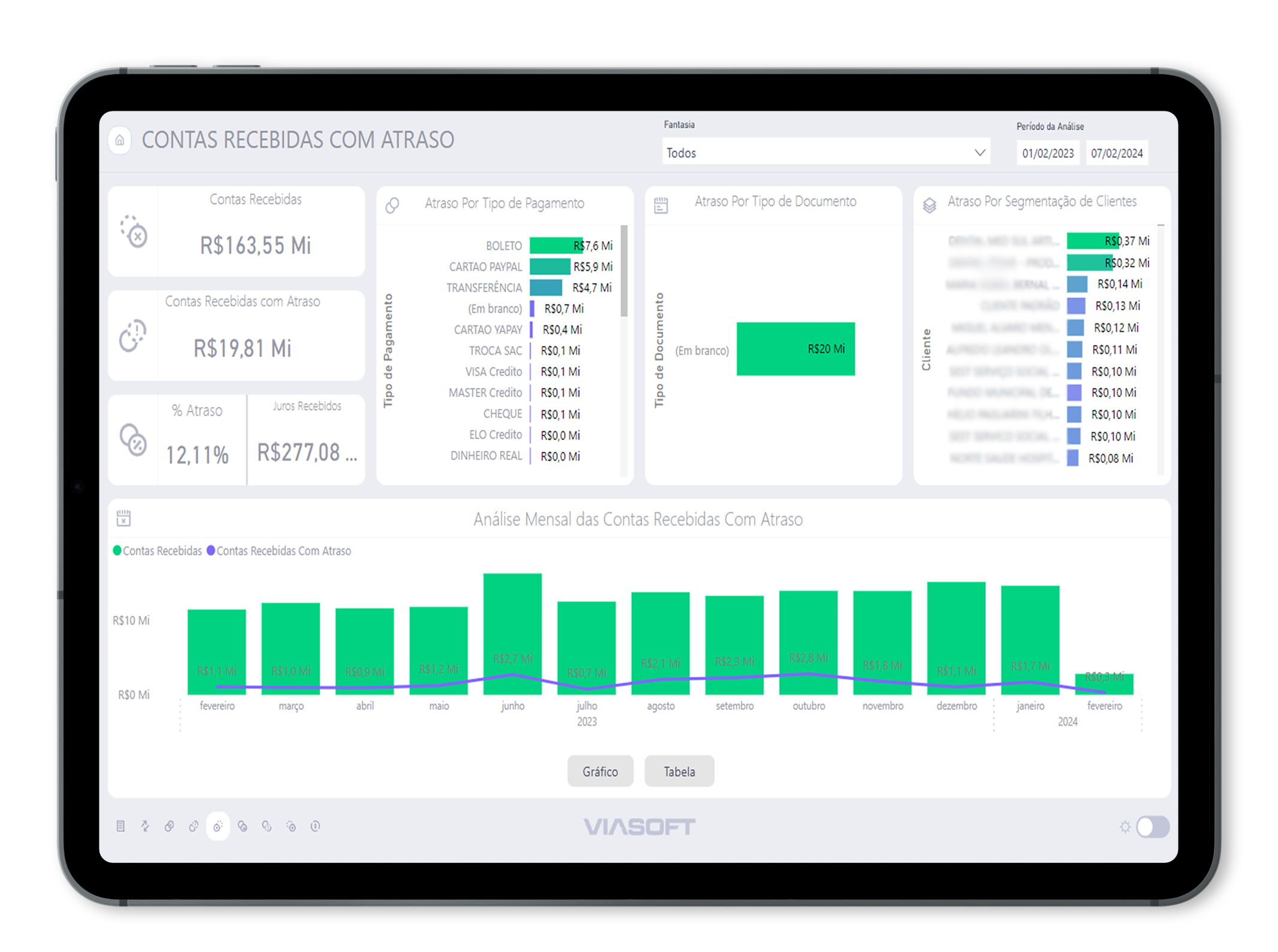
Task: Toggle the dark mode switch
Action: pyautogui.click(x=1152, y=827)
